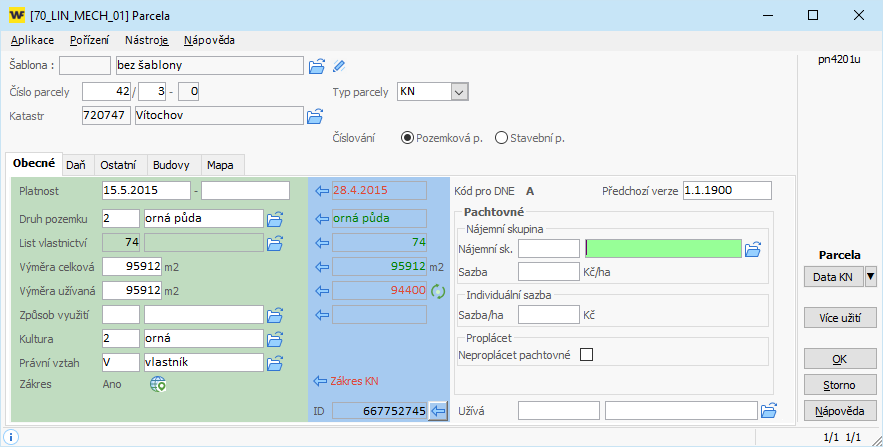Open Způsob využití folder lookup icon
883x447 pixels.
(x=275, y=315)
